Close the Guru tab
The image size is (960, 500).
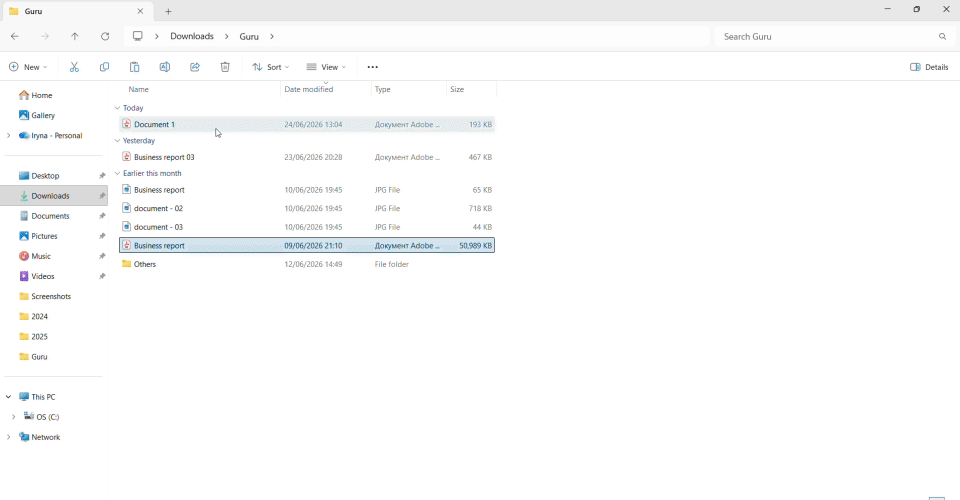tap(140, 11)
